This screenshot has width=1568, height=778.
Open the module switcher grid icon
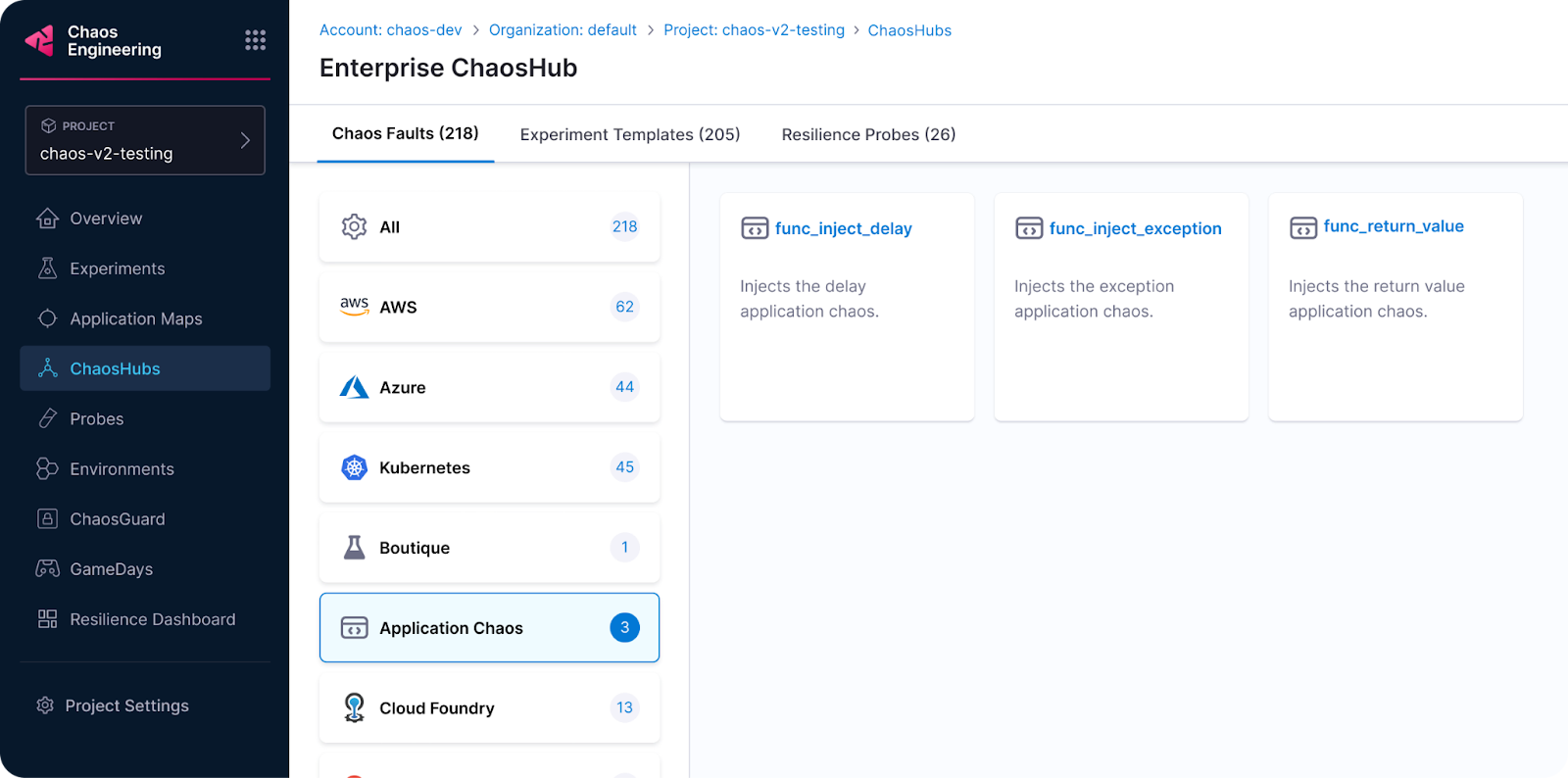click(x=255, y=40)
